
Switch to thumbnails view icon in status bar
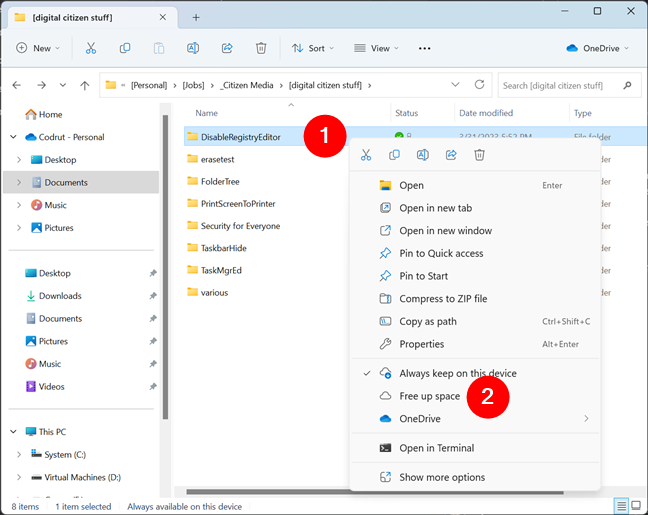click(x=637, y=507)
